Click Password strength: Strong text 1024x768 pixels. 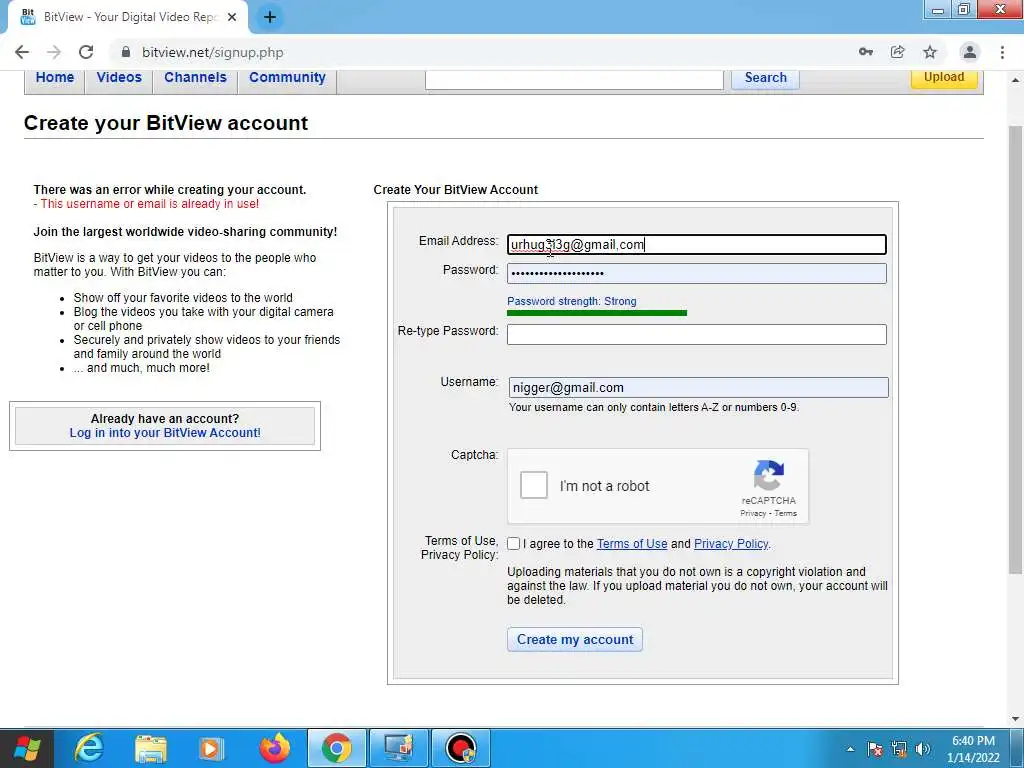(571, 301)
